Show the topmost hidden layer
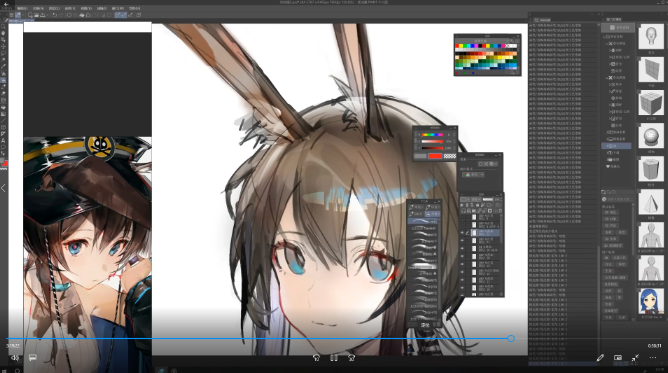The width and height of the screenshot is (668, 373). tap(462, 217)
